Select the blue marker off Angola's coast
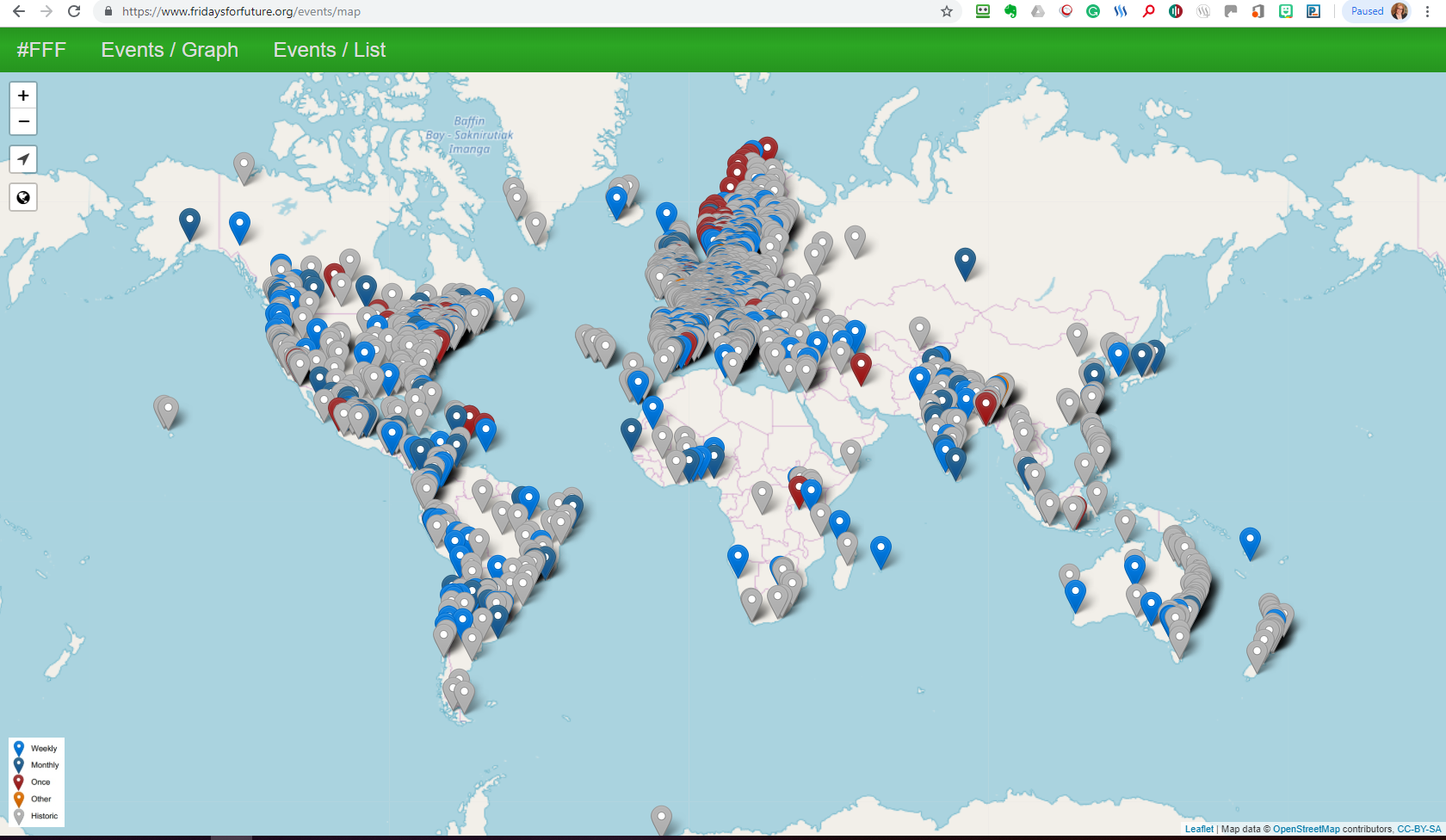Screen dimensions: 1446x840 point(738,560)
